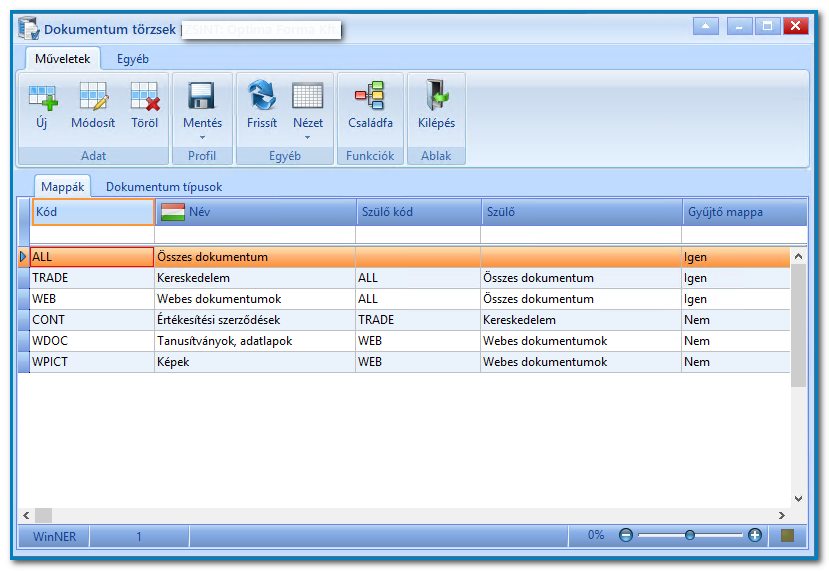This screenshot has width=829, height=571.
Task: Select the WPICT row code cell
Action: (x=92, y=362)
